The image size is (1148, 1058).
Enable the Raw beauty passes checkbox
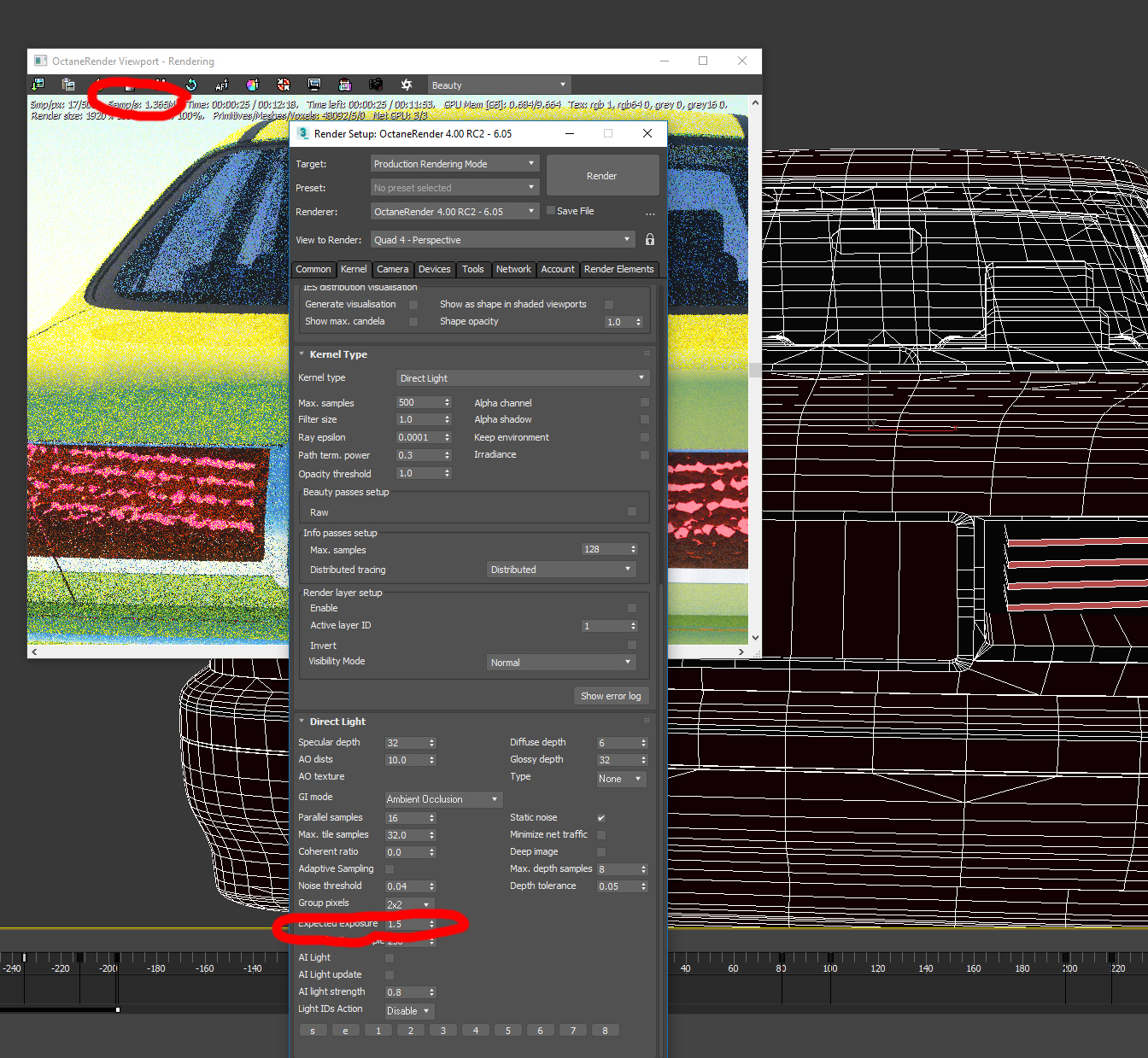coord(632,511)
